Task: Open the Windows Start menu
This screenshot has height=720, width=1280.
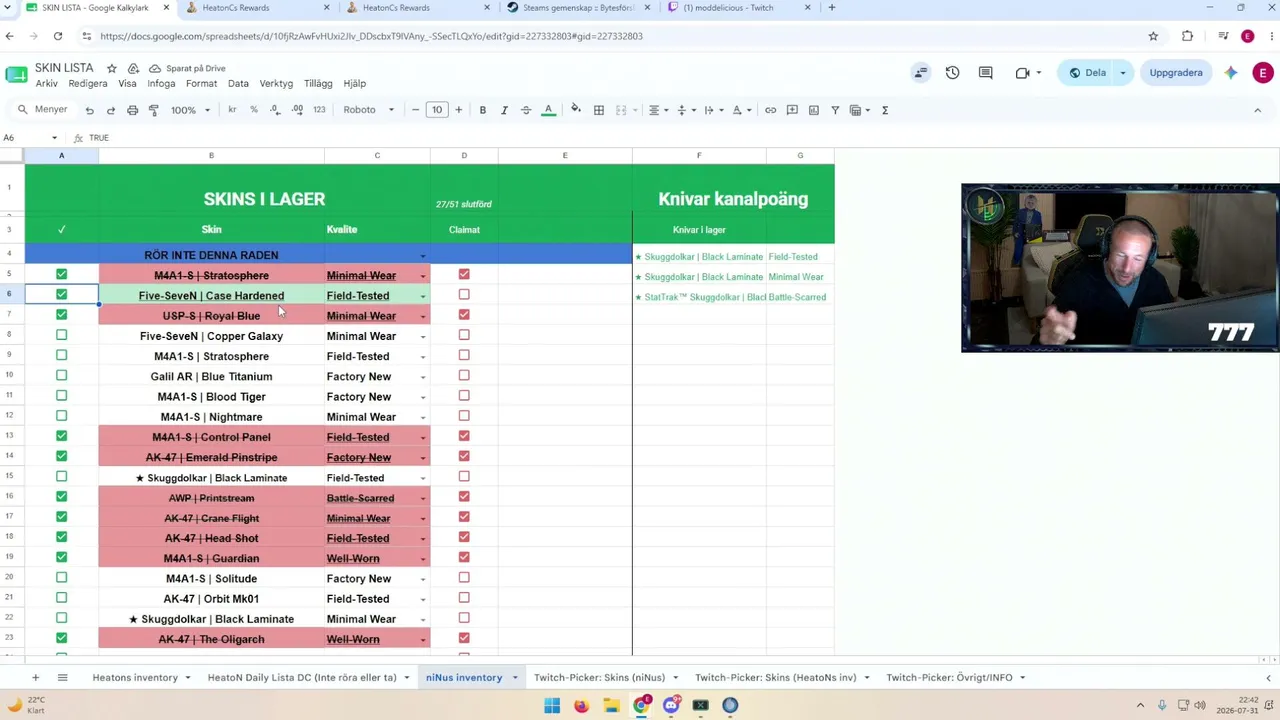Action: [x=552, y=706]
